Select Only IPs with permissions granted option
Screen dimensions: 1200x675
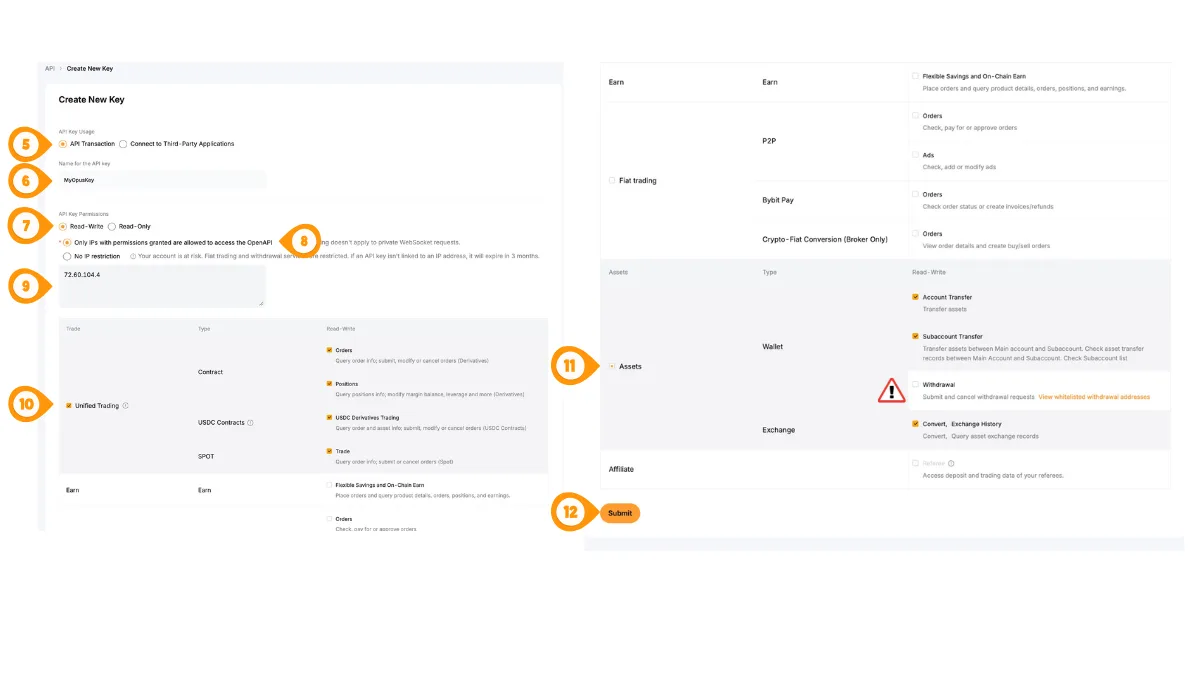pyautogui.click(x=67, y=243)
